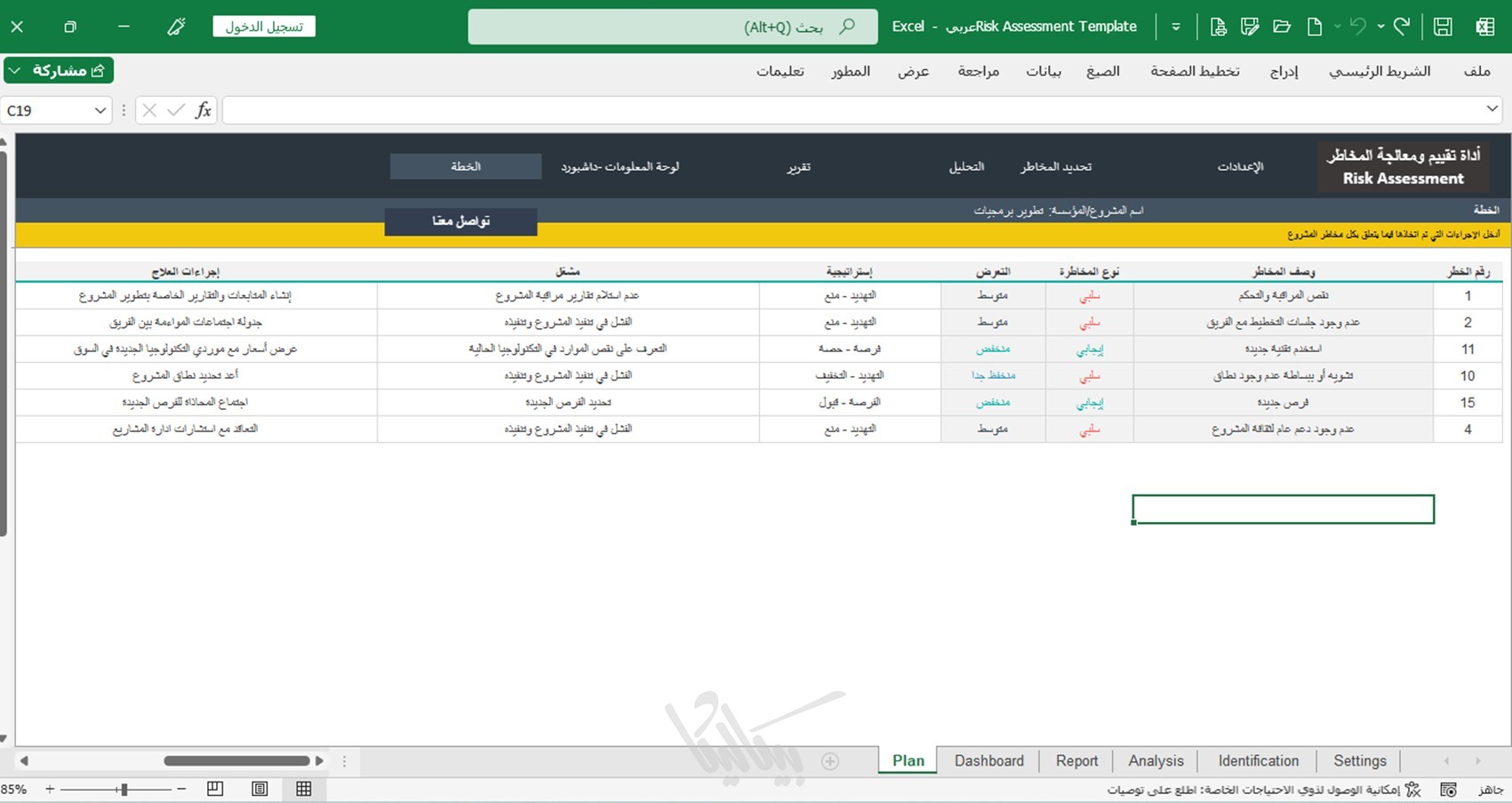
Task: Click inside the formula bar input
Action: click(x=852, y=110)
